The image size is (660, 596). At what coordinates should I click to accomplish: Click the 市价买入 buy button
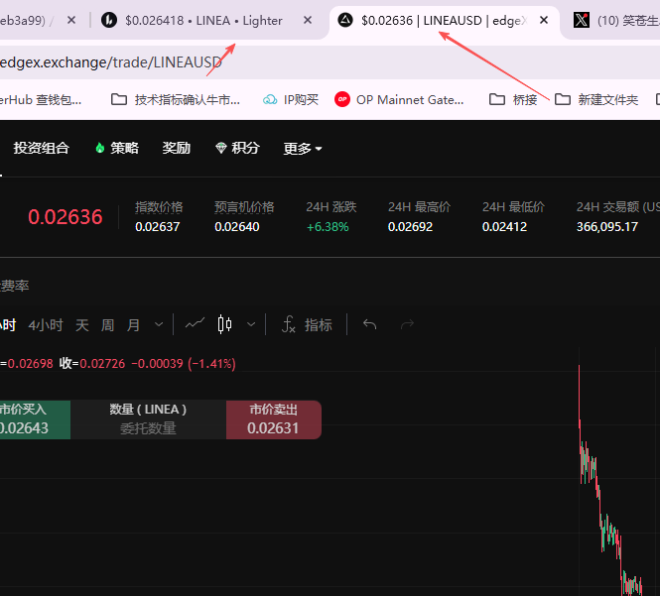(35, 420)
